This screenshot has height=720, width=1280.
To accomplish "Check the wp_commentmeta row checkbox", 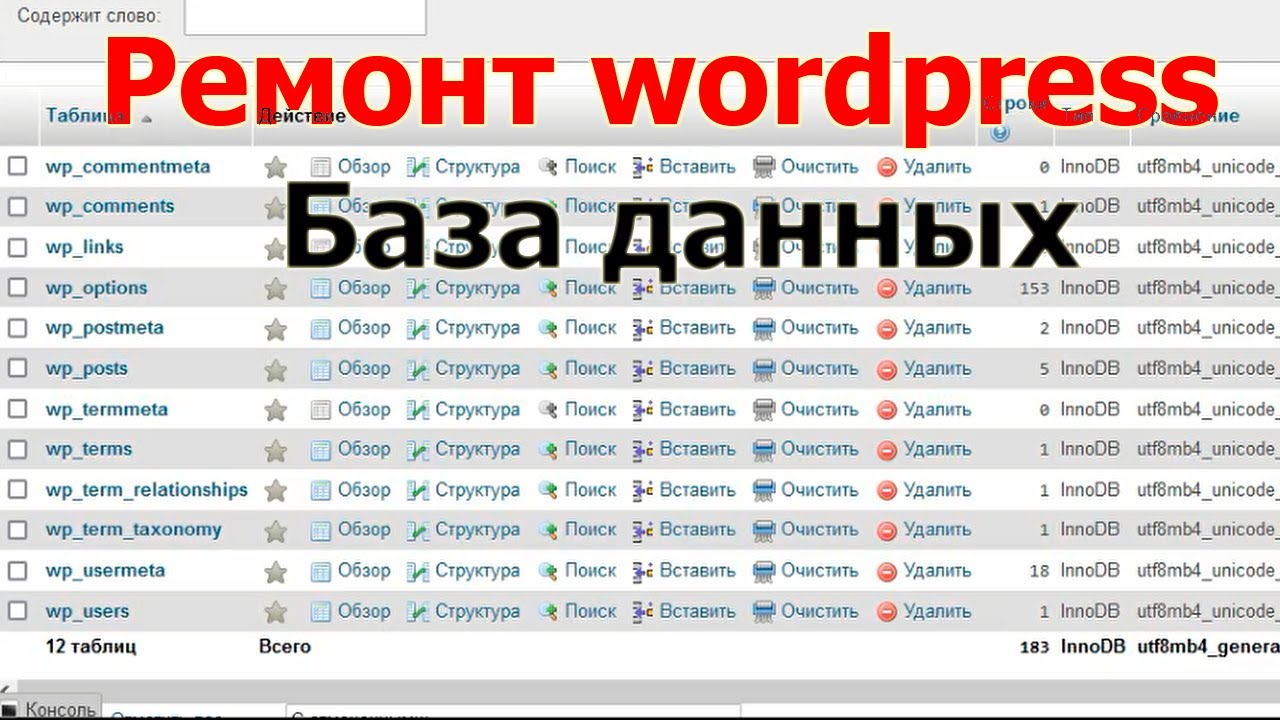I will click(x=17, y=166).
